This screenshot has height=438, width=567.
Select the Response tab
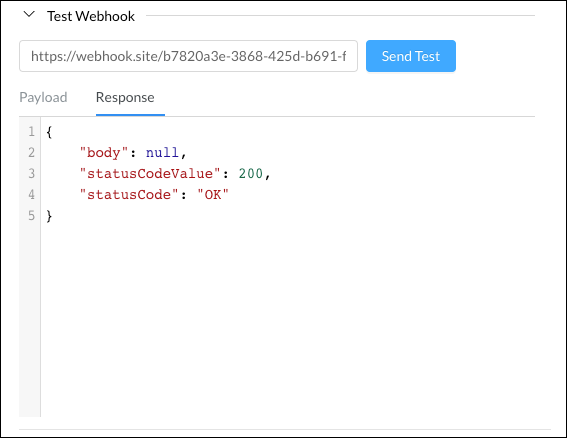coord(125,97)
